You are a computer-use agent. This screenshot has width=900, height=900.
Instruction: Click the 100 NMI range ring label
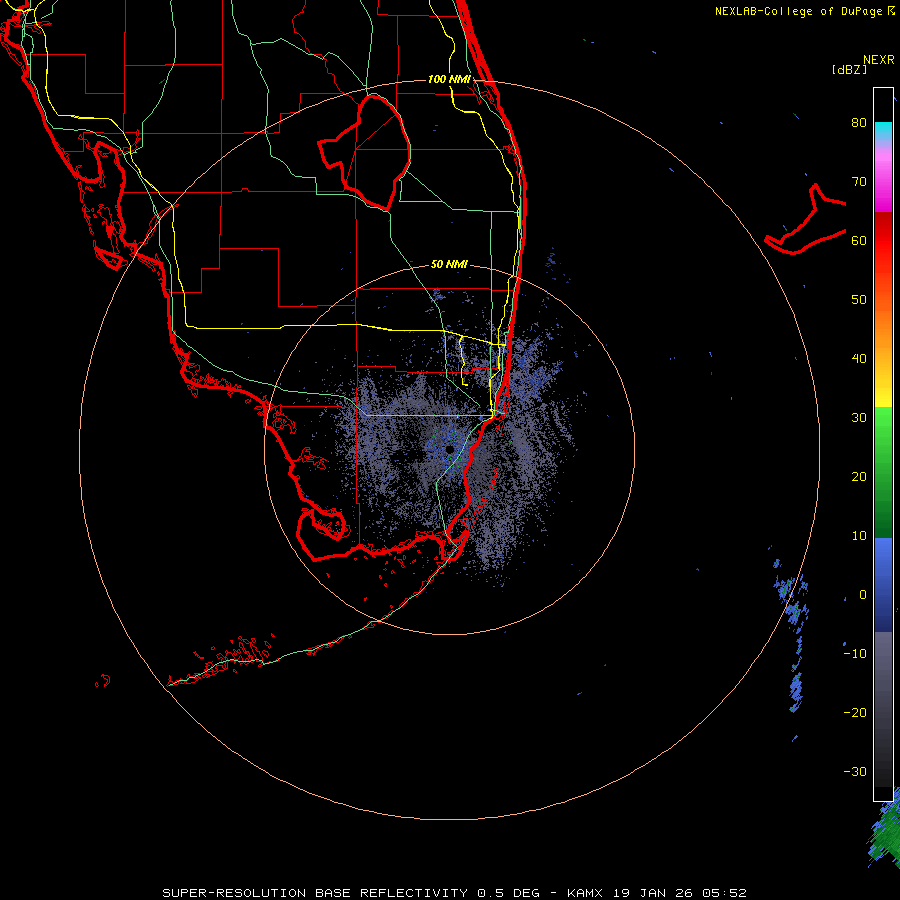(449, 79)
